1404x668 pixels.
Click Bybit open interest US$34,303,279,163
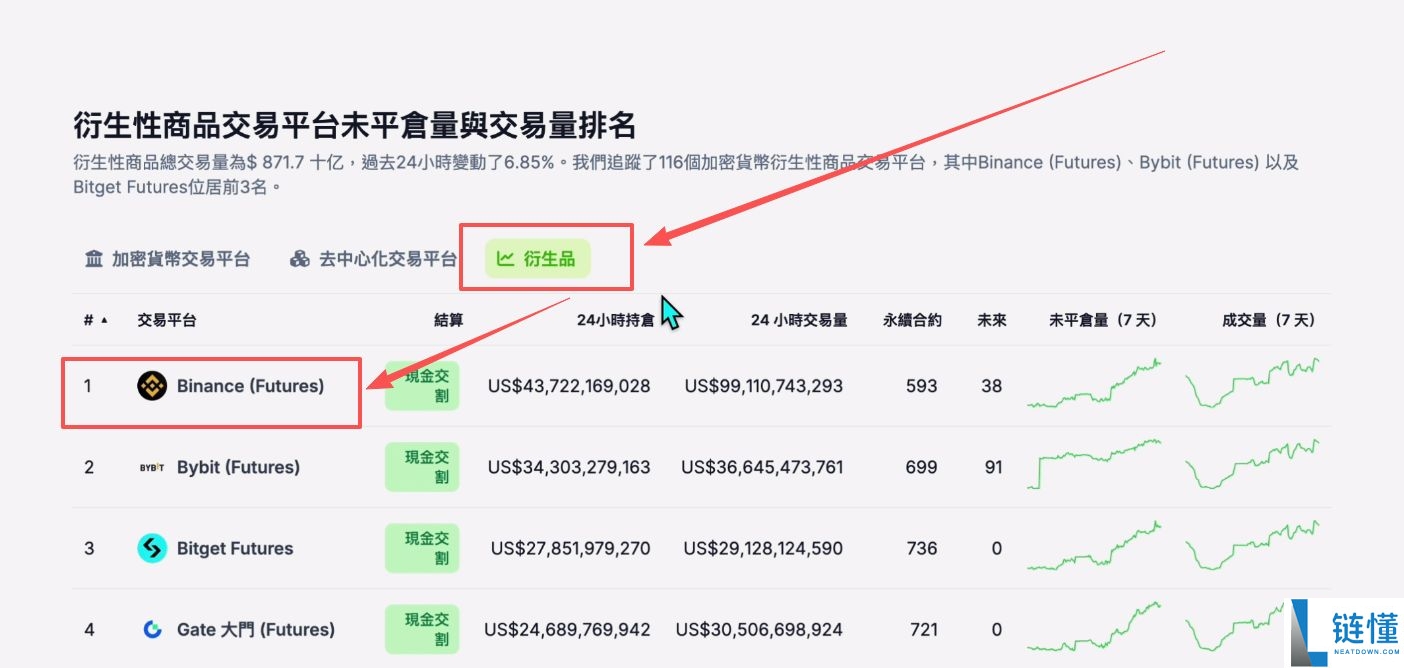pos(569,467)
